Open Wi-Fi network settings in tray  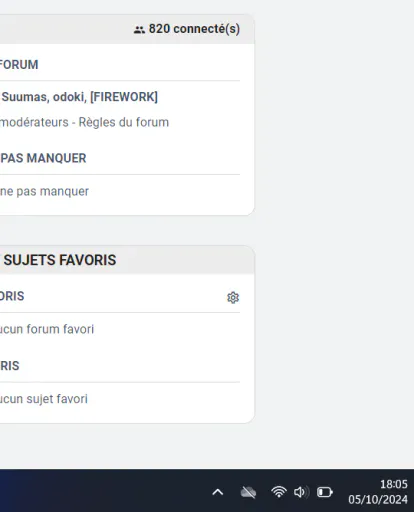pyautogui.click(x=279, y=492)
